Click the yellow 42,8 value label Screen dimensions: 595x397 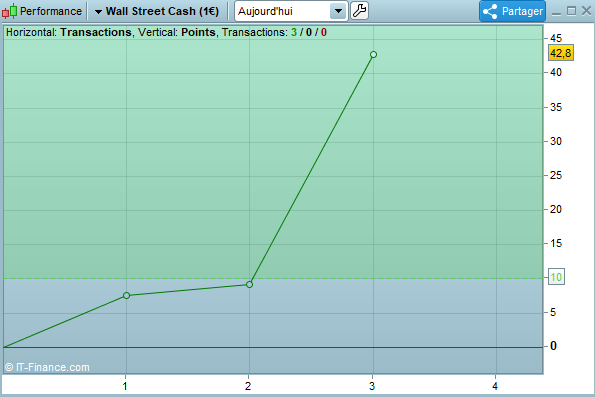tap(560, 53)
